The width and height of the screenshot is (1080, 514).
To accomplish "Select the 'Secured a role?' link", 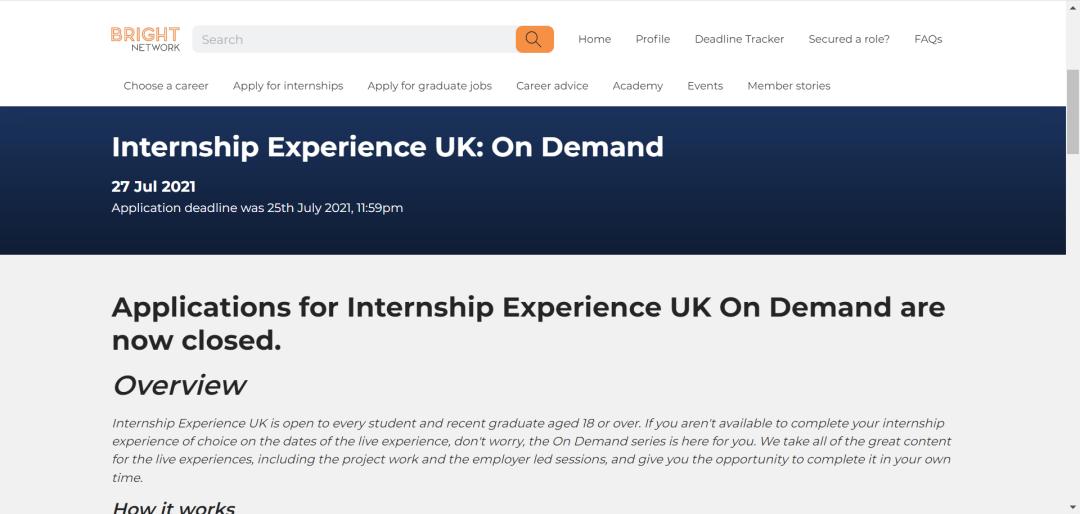I will (849, 39).
